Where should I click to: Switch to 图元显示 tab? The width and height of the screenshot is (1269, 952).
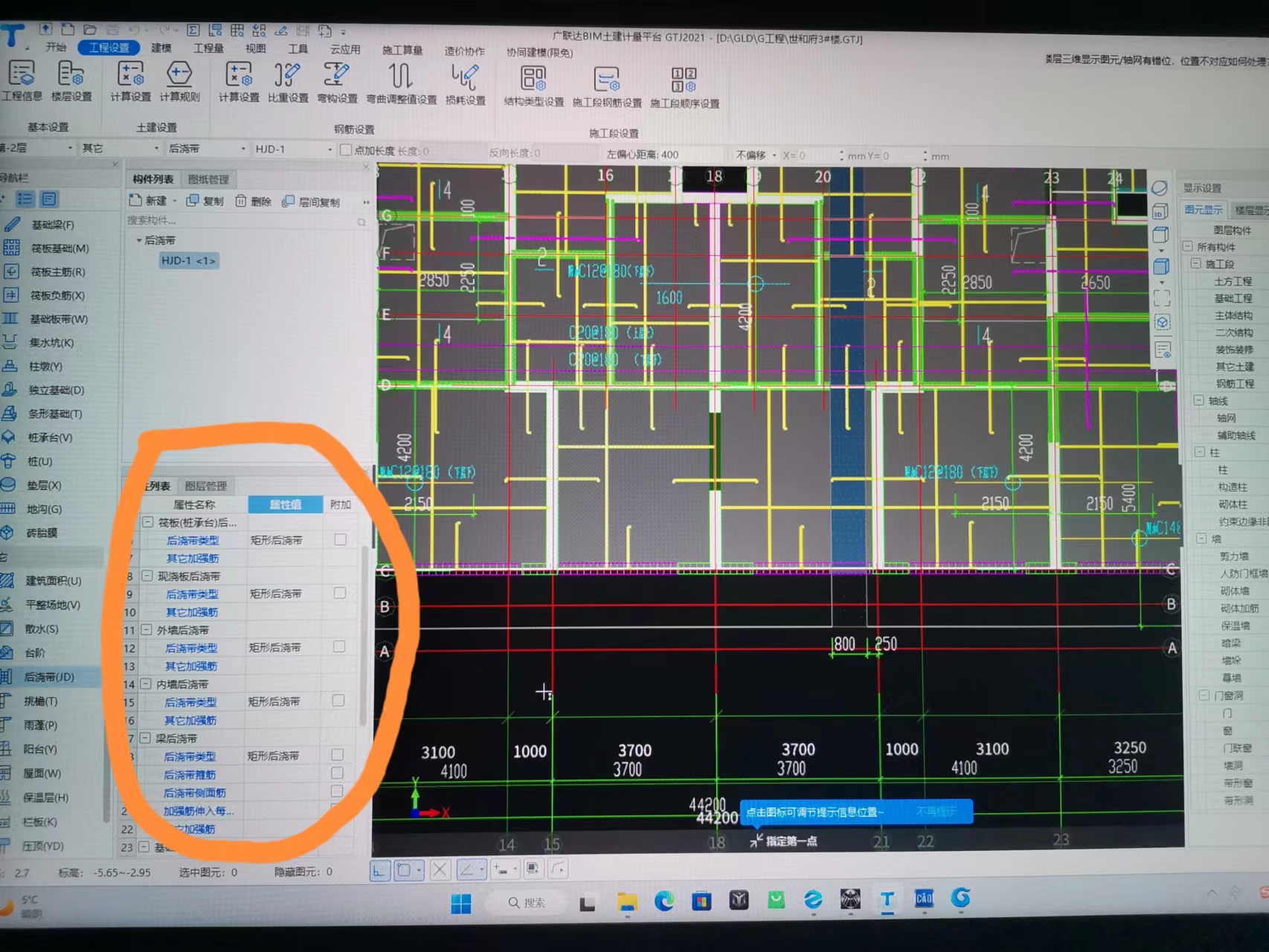(1204, 210)
